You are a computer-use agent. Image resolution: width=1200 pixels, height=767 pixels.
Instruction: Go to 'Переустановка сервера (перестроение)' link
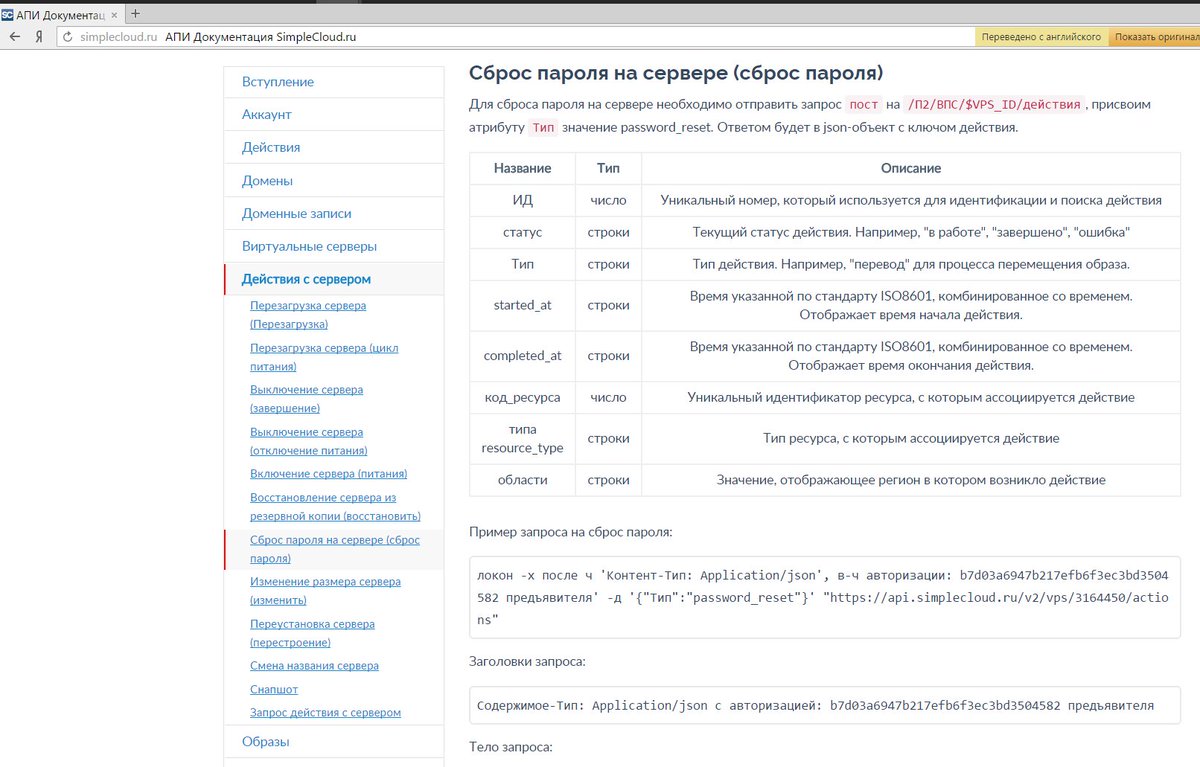312,633
